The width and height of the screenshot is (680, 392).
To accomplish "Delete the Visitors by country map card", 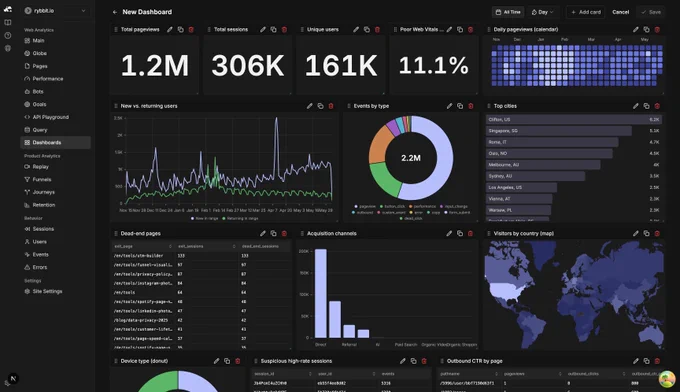I will point(657,233).
